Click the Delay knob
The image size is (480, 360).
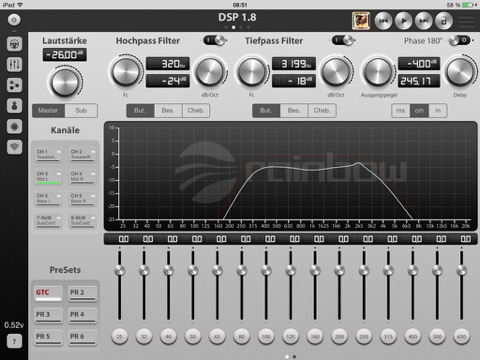pos(460,72)
